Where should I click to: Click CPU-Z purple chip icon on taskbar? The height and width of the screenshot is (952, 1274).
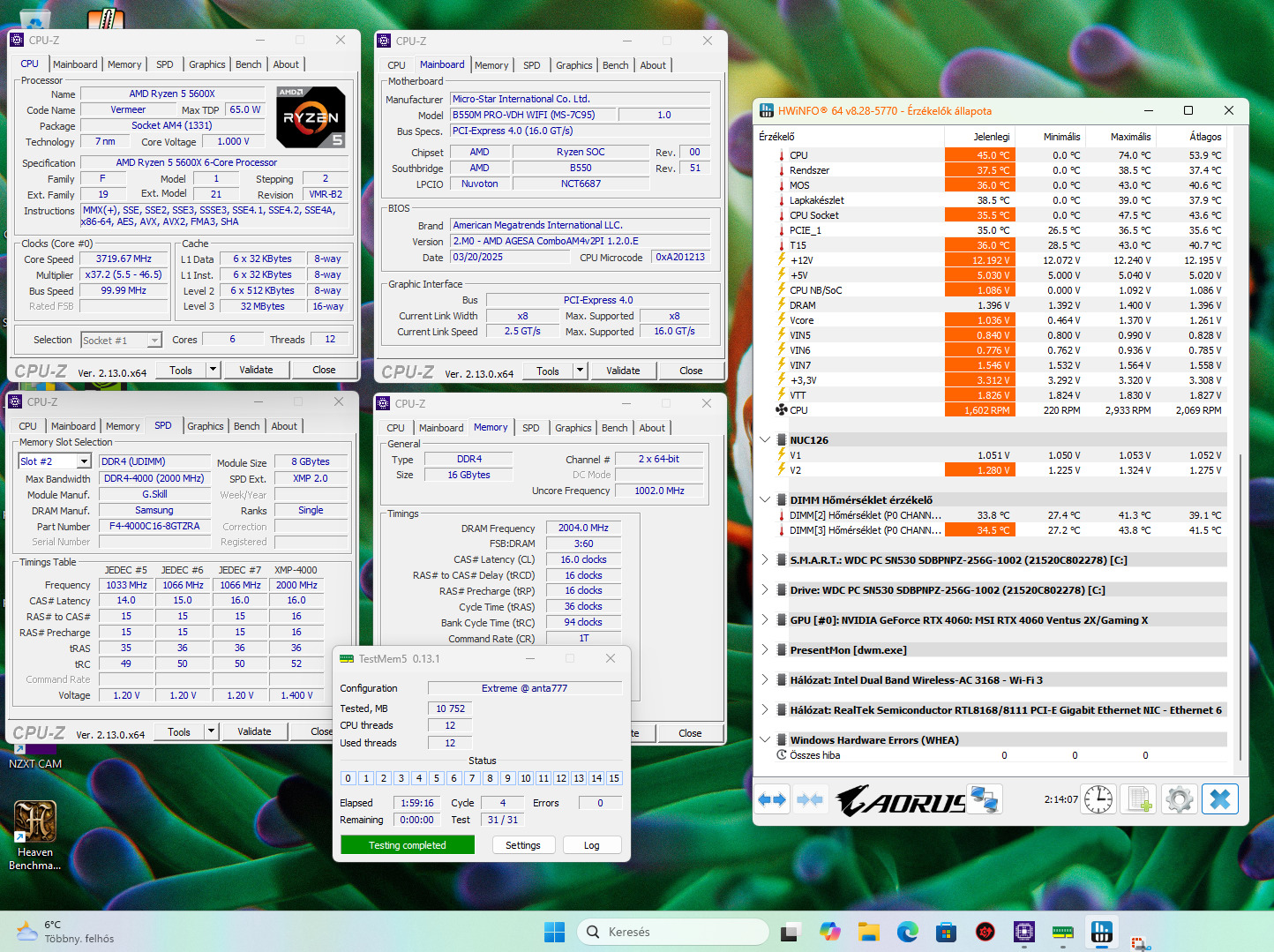coord(1023,932)
